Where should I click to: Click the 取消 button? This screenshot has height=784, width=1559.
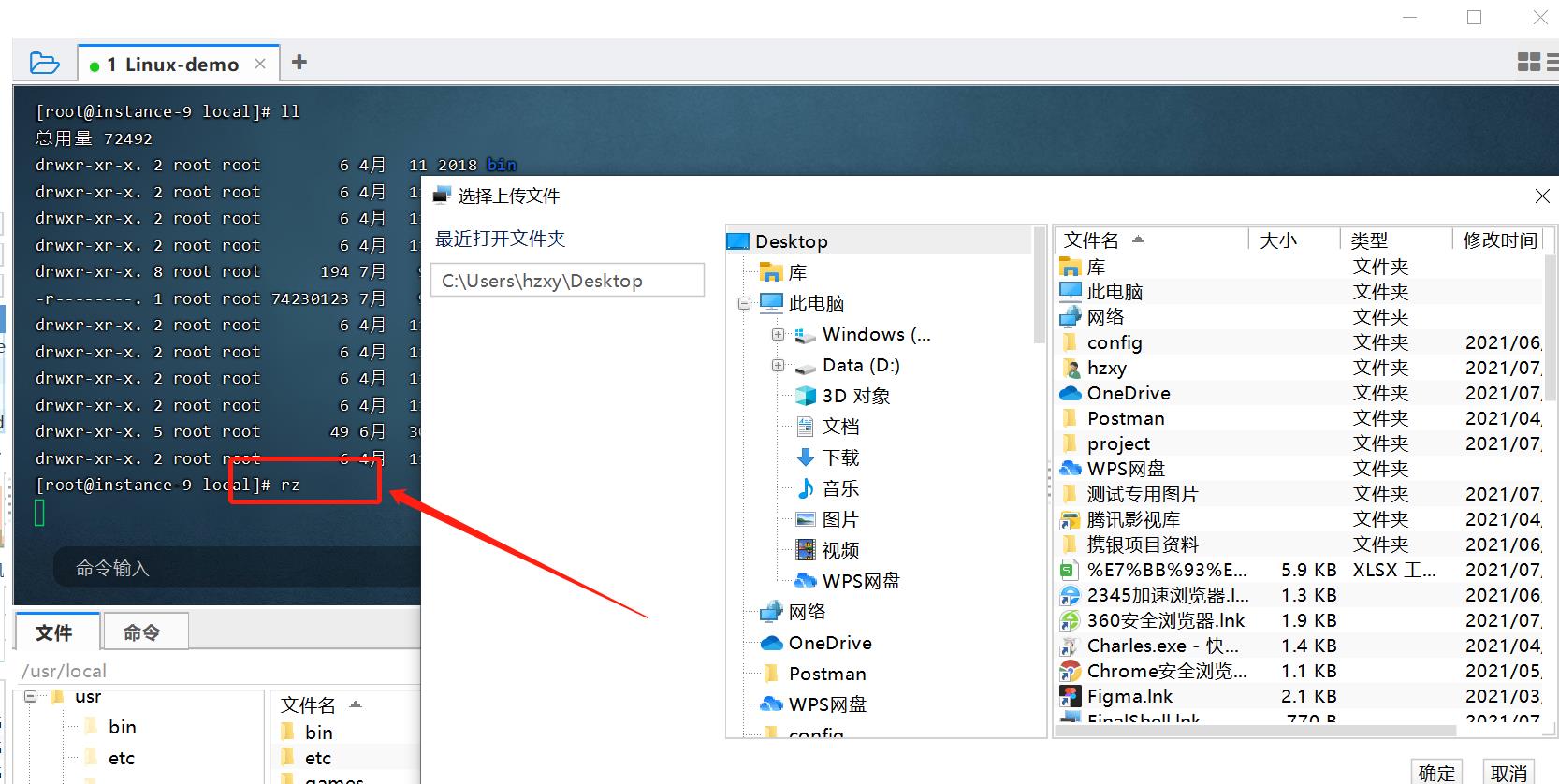click(1508, 772)
